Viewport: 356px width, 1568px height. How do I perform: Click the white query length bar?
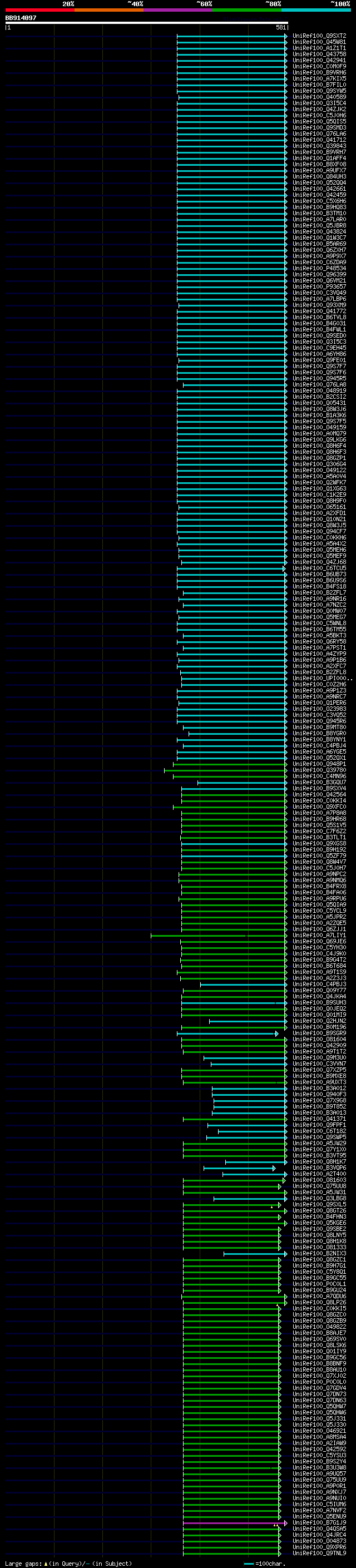point(147,22)
